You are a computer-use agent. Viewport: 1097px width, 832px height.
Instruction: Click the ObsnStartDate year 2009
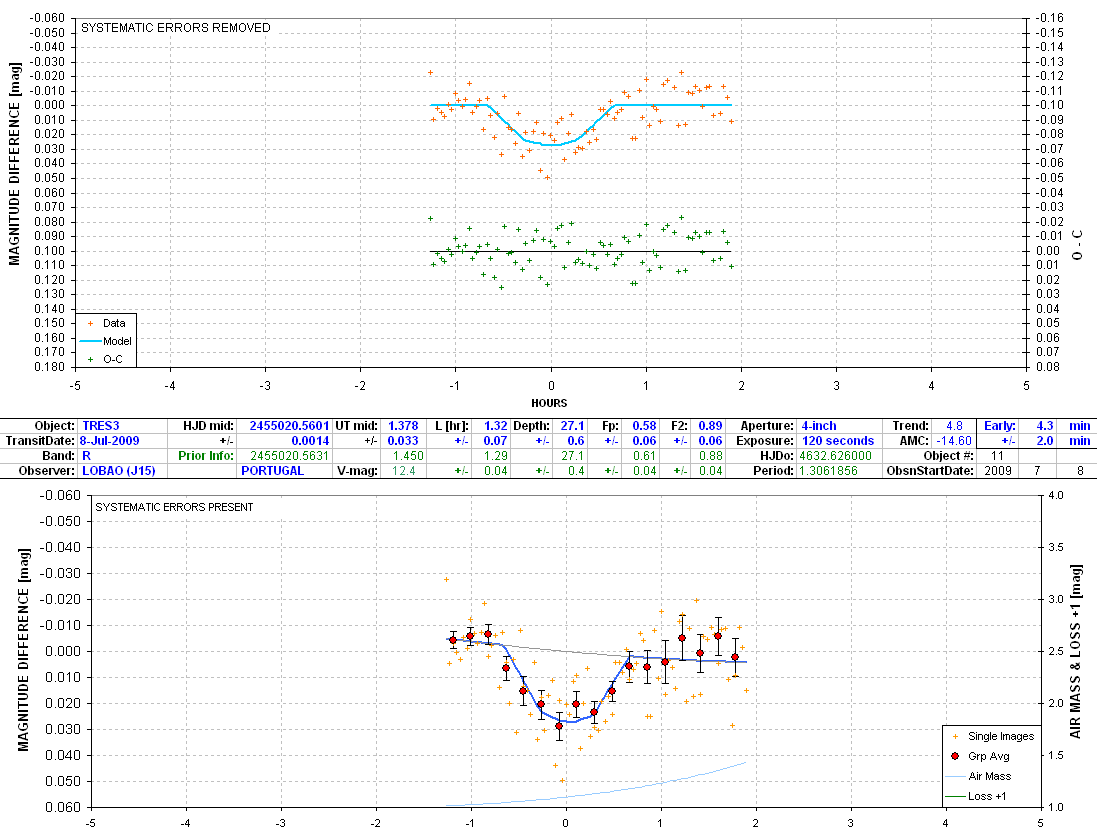(x=997, y=471)
